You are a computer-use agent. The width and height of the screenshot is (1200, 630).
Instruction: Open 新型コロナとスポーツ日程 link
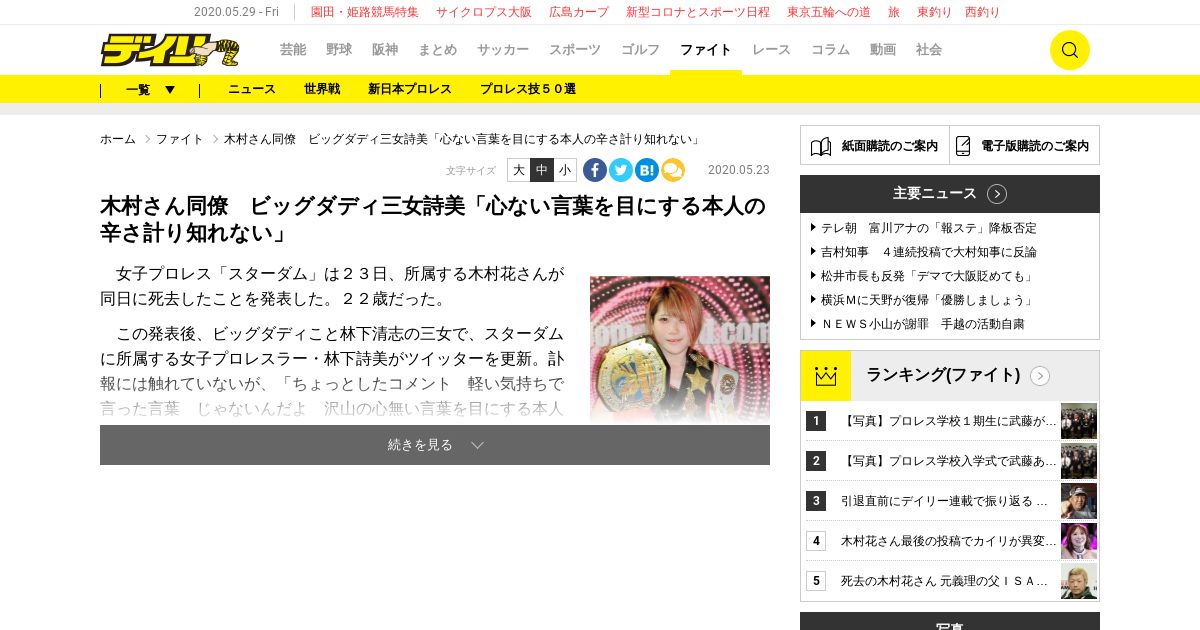coord(698,12)
